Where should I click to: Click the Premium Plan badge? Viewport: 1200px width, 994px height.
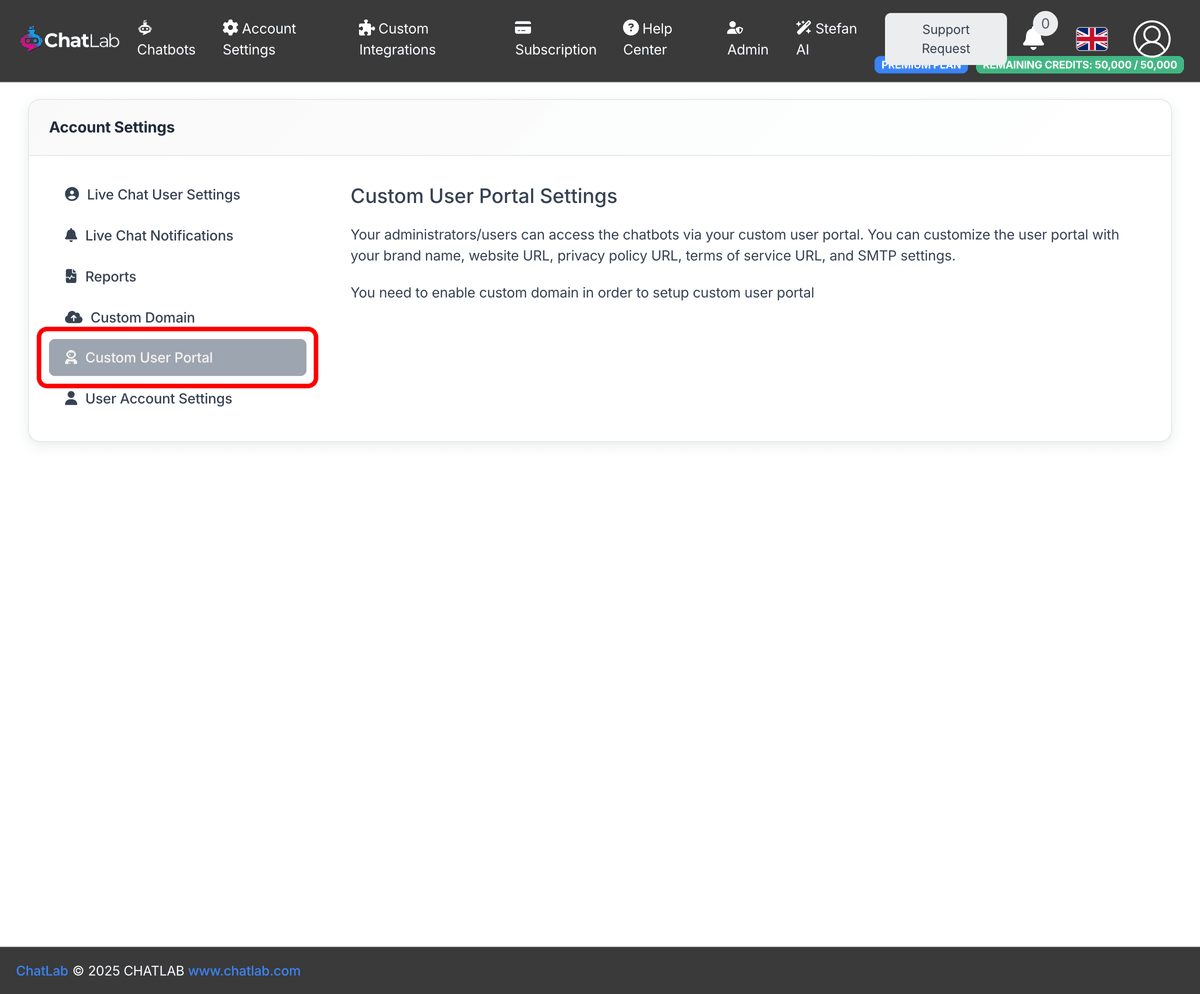[920, 64]
